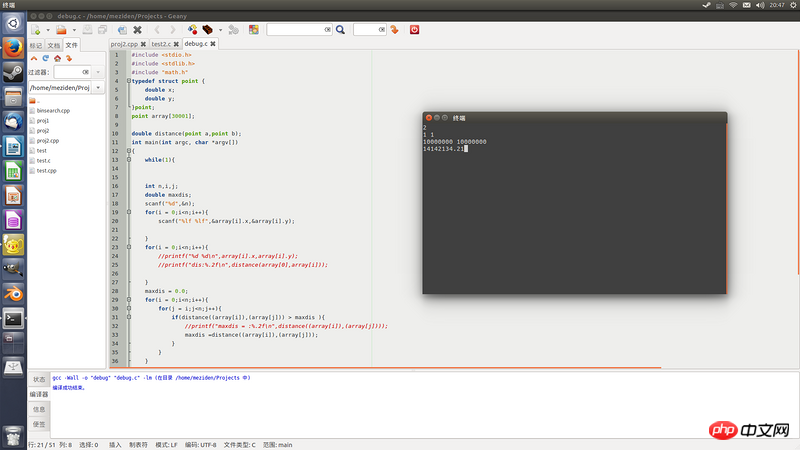Image resolution: width=800 pixels, height=450 pixels.
Task: Click the '插入' status bar entry
Action: [115, 445]
